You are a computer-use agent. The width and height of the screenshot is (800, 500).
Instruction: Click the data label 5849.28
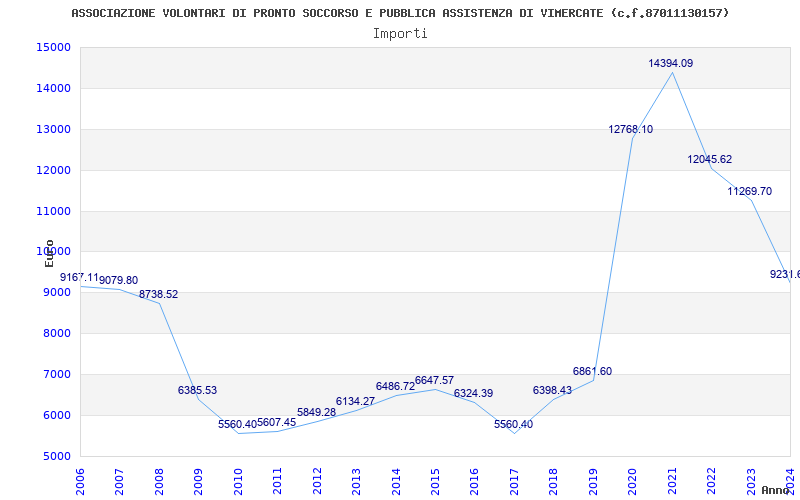coord(316,412)
